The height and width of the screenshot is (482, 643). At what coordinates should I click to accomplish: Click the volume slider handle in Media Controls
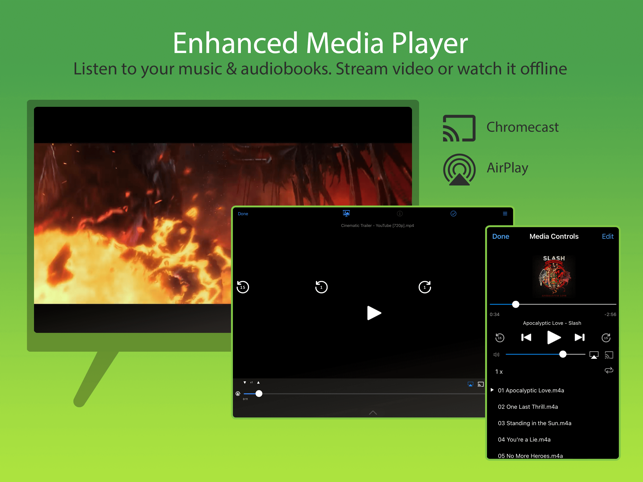563,354
